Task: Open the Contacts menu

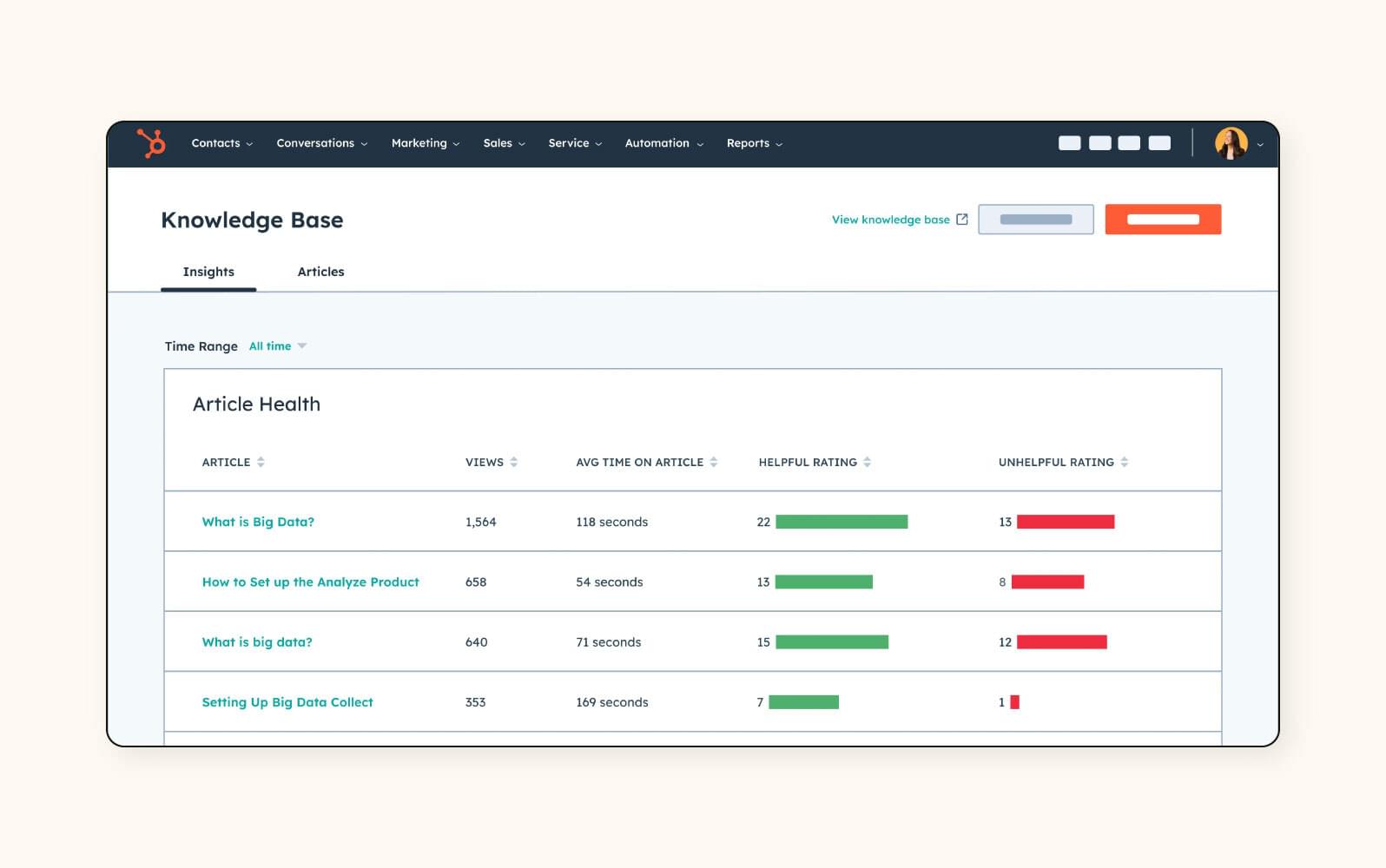Action: [x=222, y=143]
